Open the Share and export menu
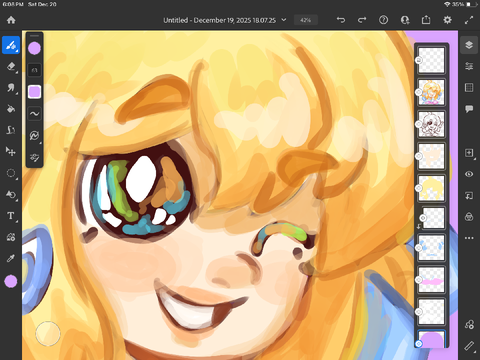Viewport: 480px width, 360px height. pyautogui.click(x=426, y=20)
